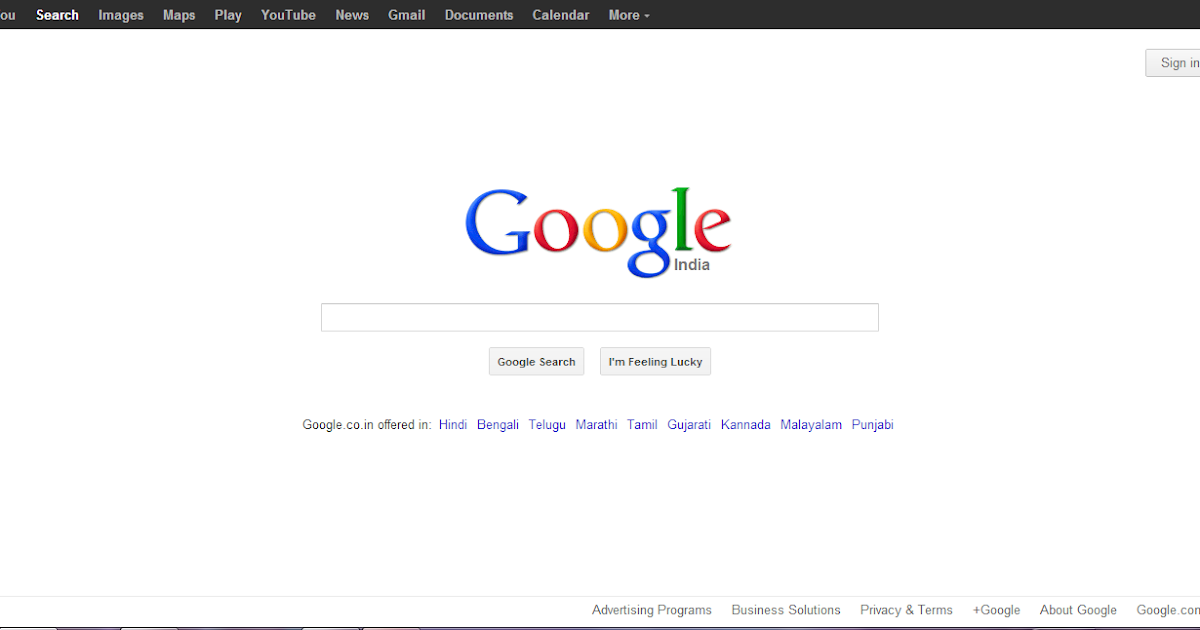Screen dimensions: 1200x630
Task: Switch language to Malayalam
Action: 811,425
